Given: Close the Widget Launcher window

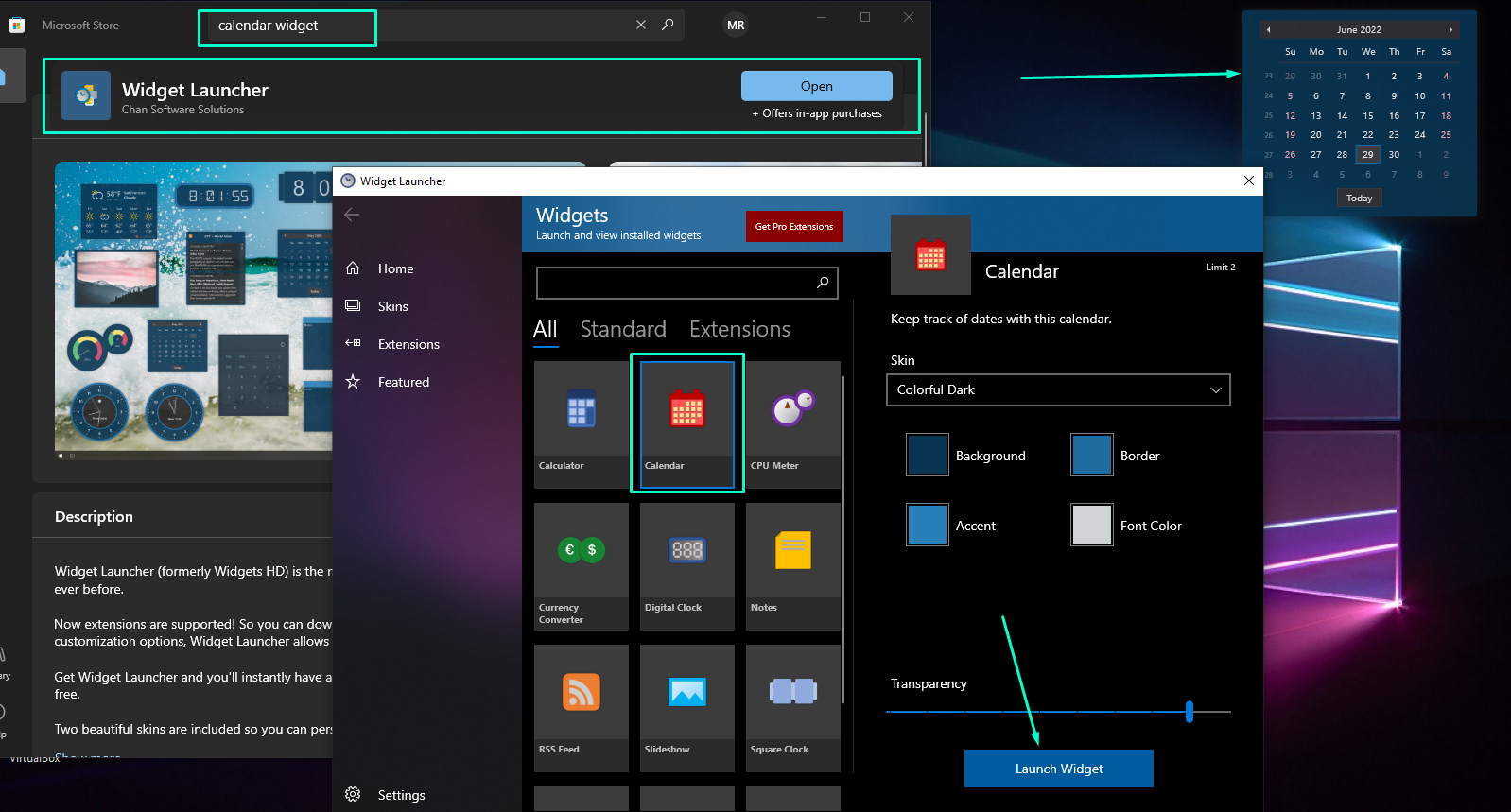Looking at the screenshot, I should (x=1249, y=181).
